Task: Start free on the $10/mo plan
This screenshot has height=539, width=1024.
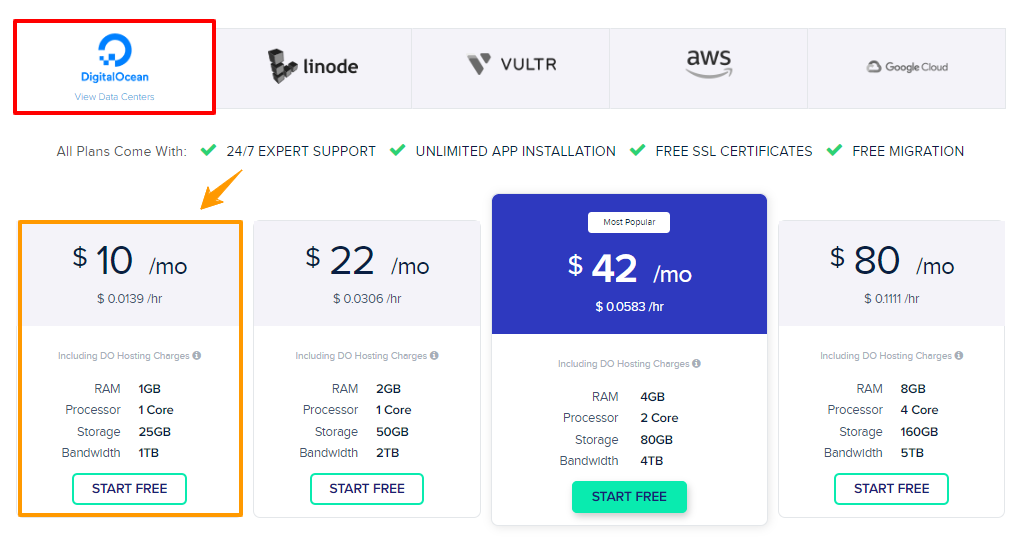Action: (x=129, y=489)
